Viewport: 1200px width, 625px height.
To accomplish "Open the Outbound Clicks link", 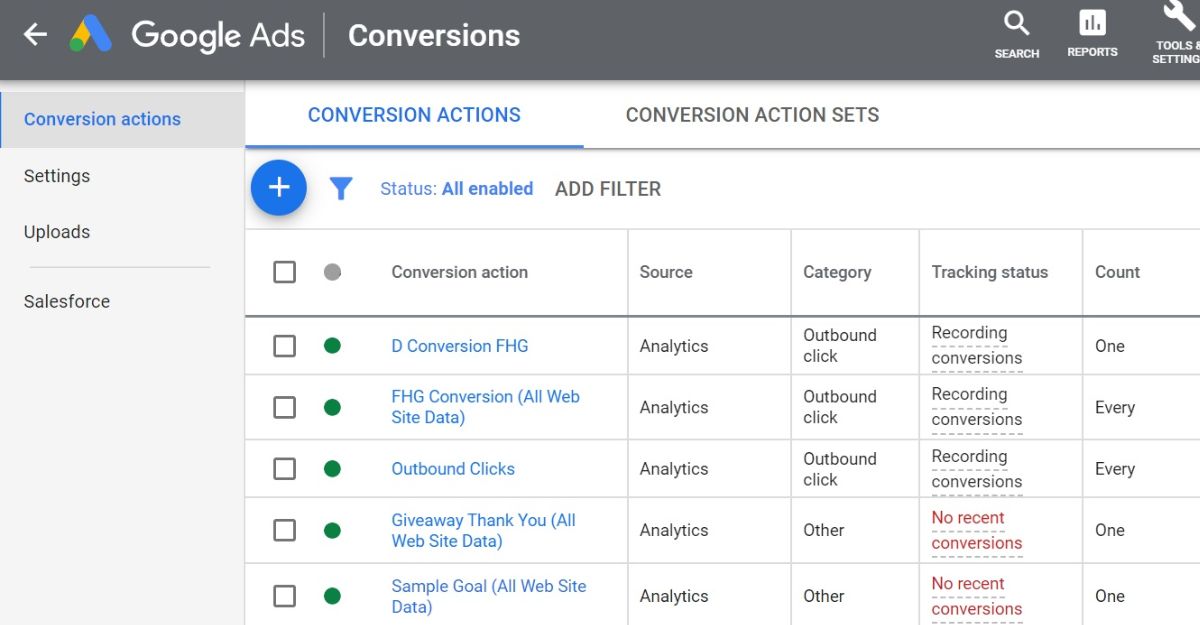I will tap(453, 469).
